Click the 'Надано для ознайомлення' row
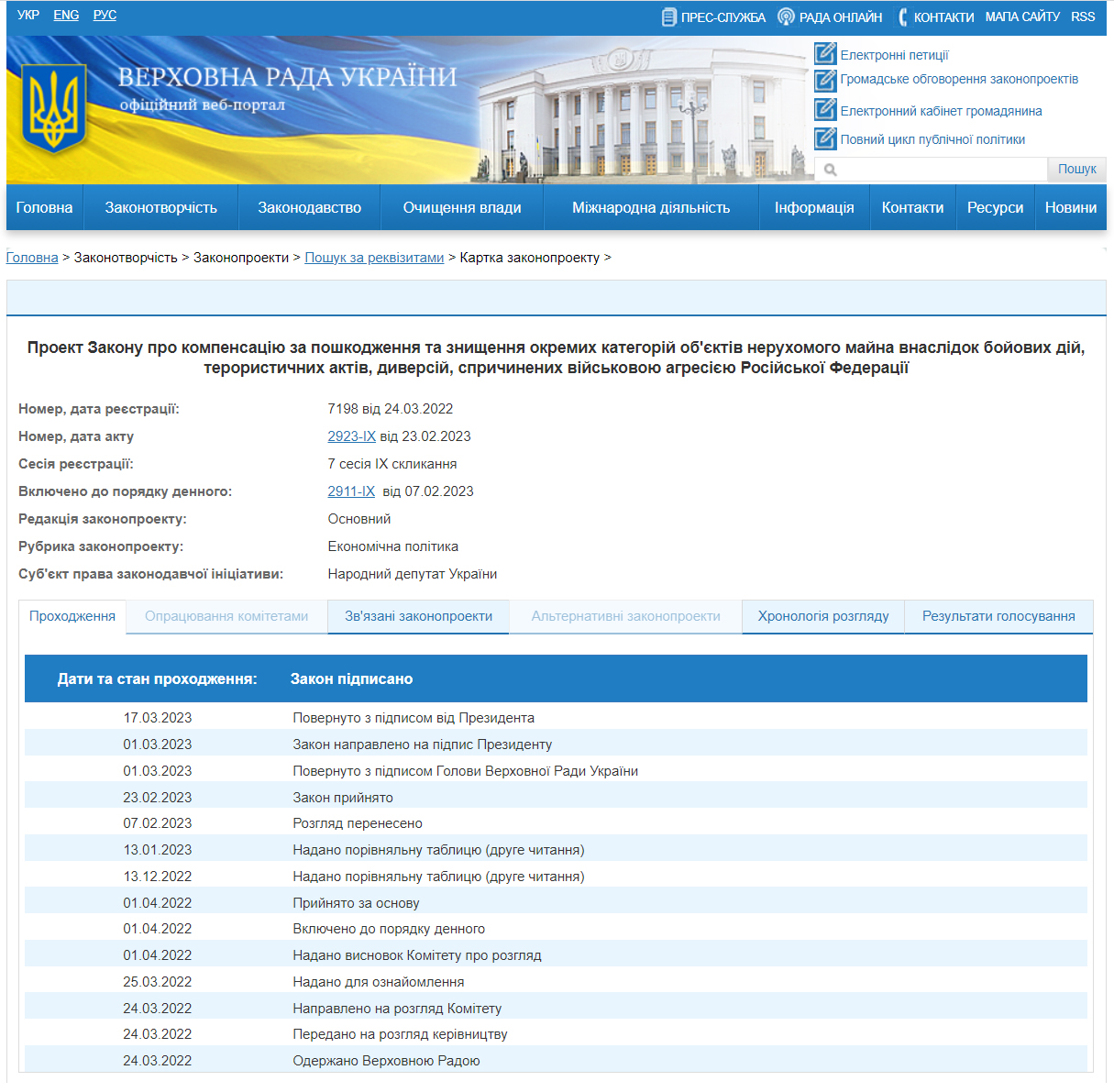The height and width of the screenshot is (1092, 1114). (556, 982)
